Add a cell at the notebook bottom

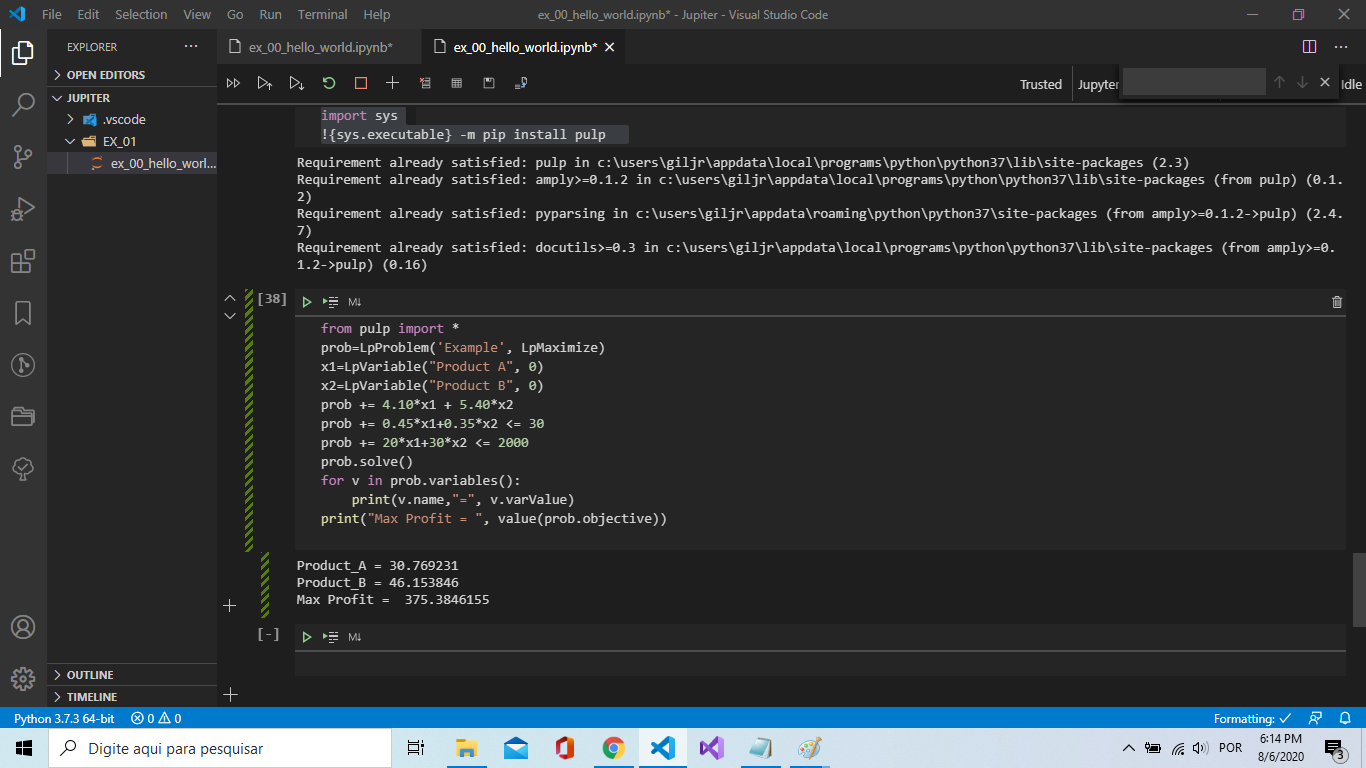point(230,693)
